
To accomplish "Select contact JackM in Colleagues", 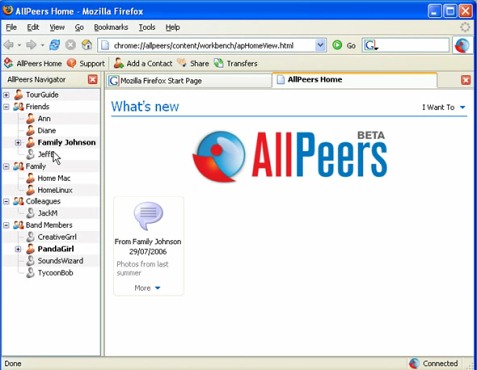I will pyautogui.click(x=47, y=213).
